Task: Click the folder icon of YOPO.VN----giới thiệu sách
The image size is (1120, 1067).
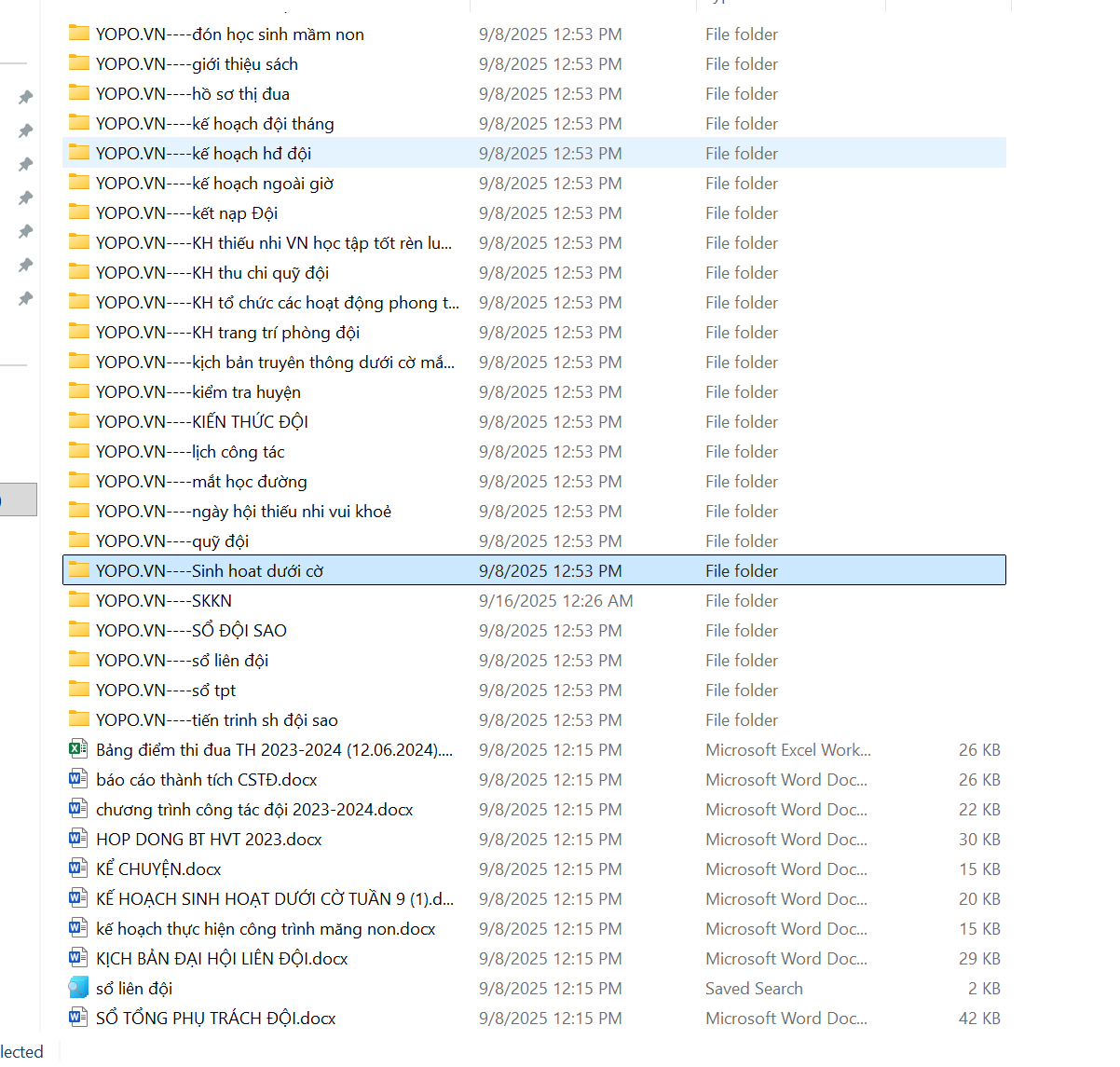Action: coord(79,63)
